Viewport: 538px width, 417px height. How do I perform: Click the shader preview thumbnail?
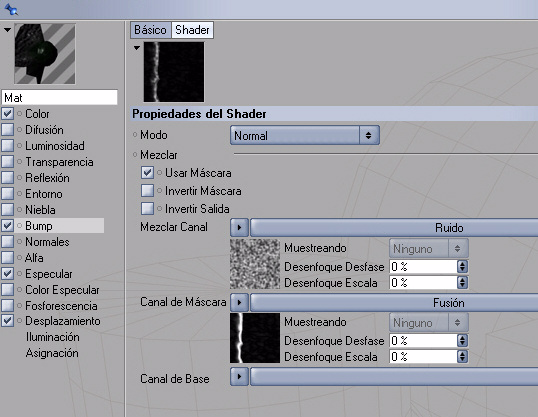tap(174, 72)
